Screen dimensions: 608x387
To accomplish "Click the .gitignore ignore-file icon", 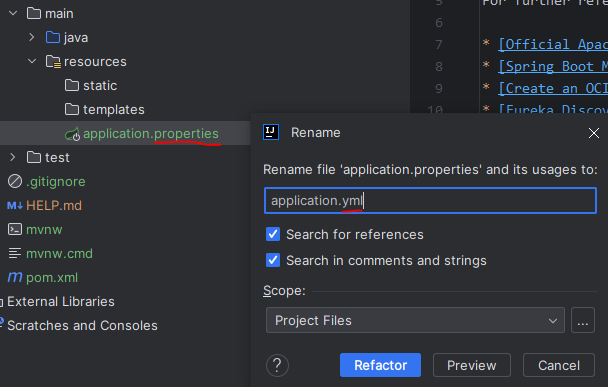I will click(x=15, y=181).
